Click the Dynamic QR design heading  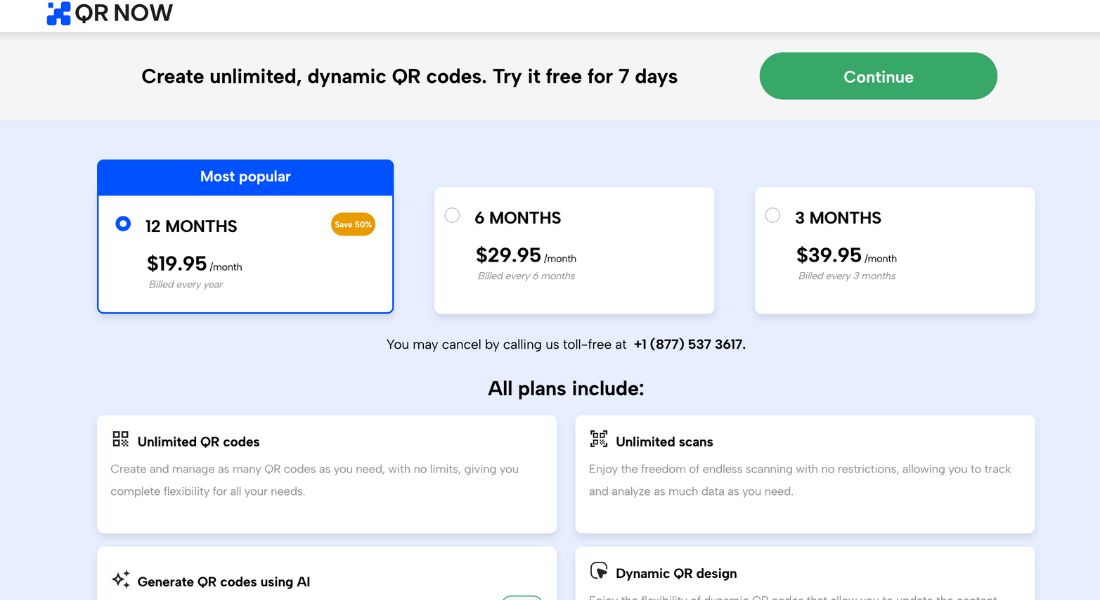click(676, 573)
